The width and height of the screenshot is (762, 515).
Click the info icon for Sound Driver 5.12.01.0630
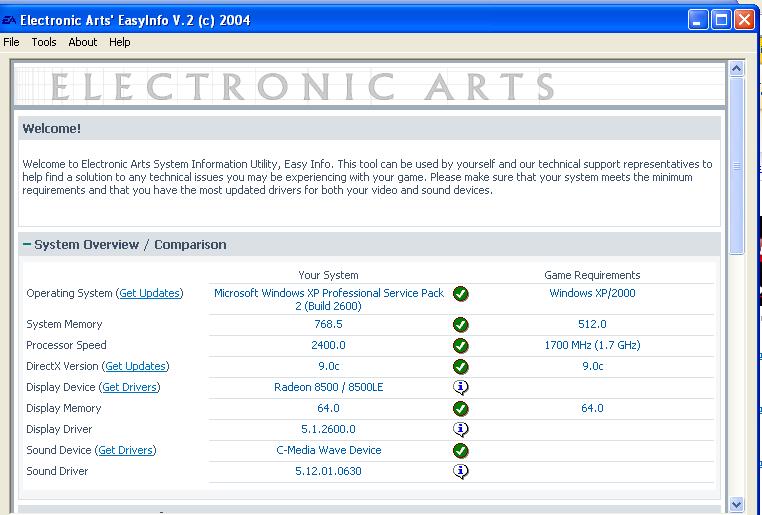pyautogui.click(x=460, y=471)
